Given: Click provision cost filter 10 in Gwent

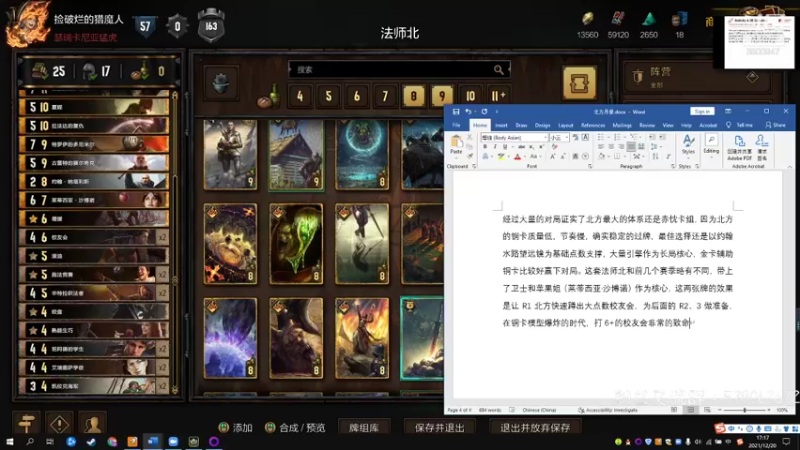Looking at the screenshot, I should pyautogui.click(x=470, y=96).
